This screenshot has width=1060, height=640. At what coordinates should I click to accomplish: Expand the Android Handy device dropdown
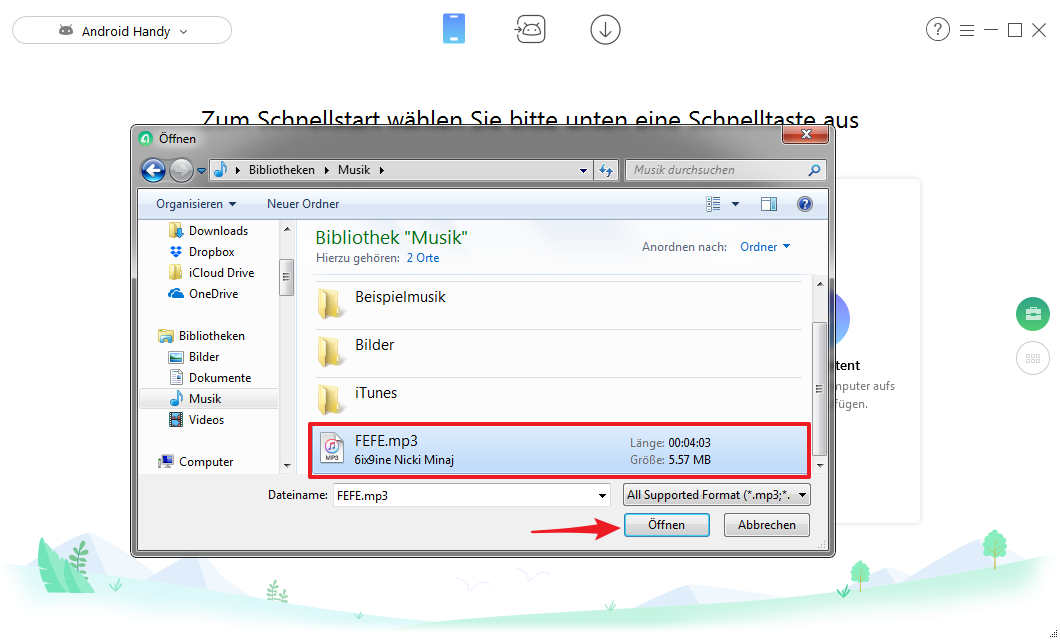tap(122, 30)
